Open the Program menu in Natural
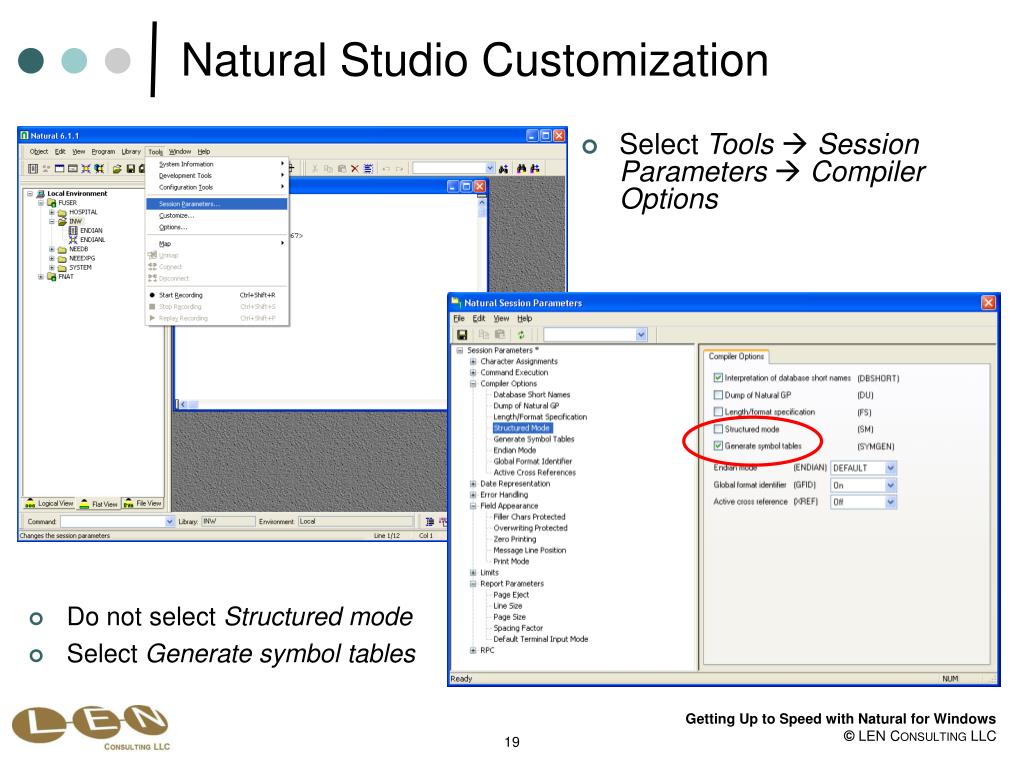 (103, 152)
